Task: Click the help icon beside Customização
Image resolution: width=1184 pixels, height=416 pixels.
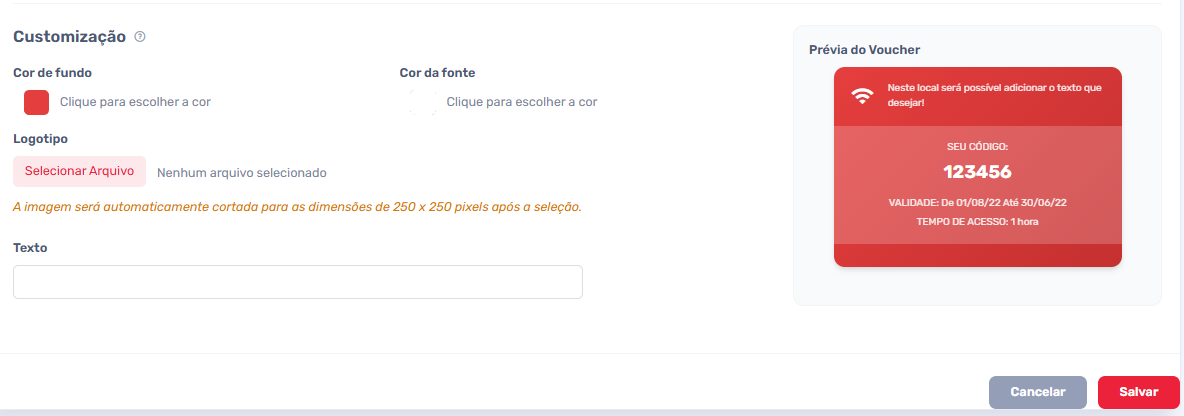Action: pyautogui.click(x=140, y=36)
